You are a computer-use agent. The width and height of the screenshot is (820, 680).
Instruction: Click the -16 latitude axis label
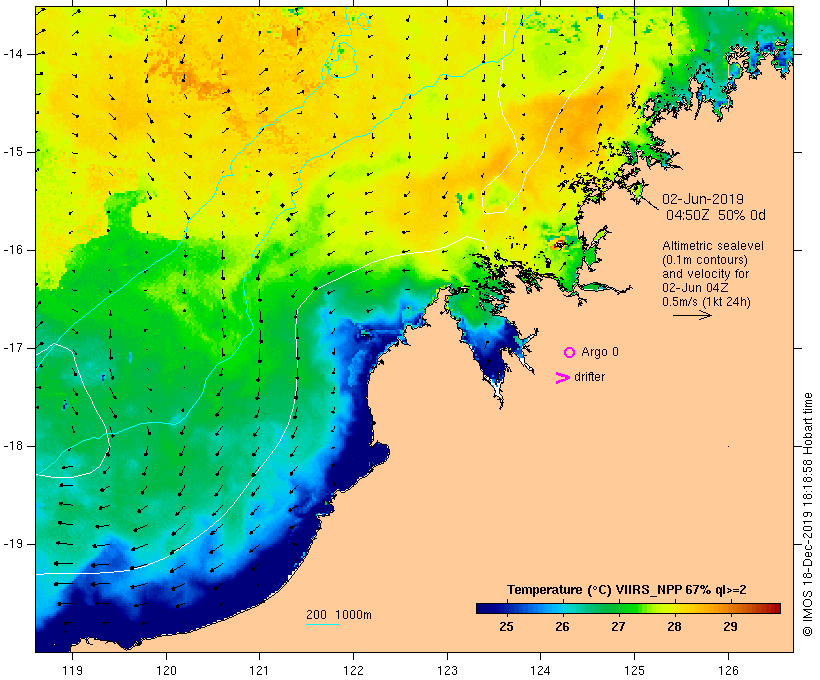[13, 250]
